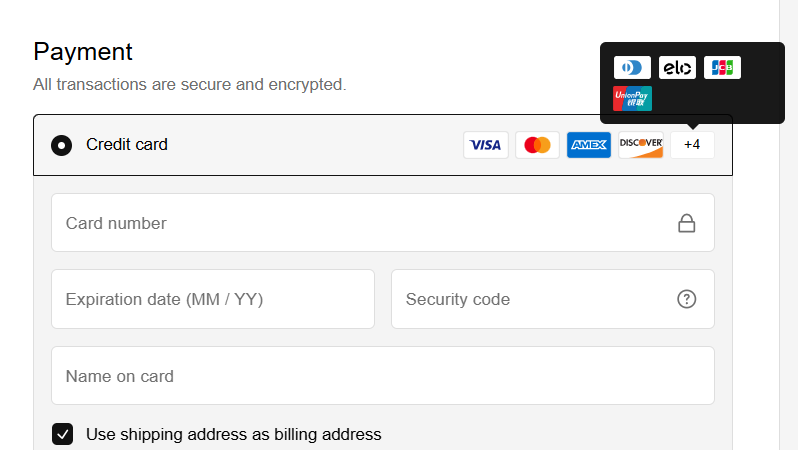Click the Elo card icon
The width and height of the screenshot is (798, 450).
(677, 68)
